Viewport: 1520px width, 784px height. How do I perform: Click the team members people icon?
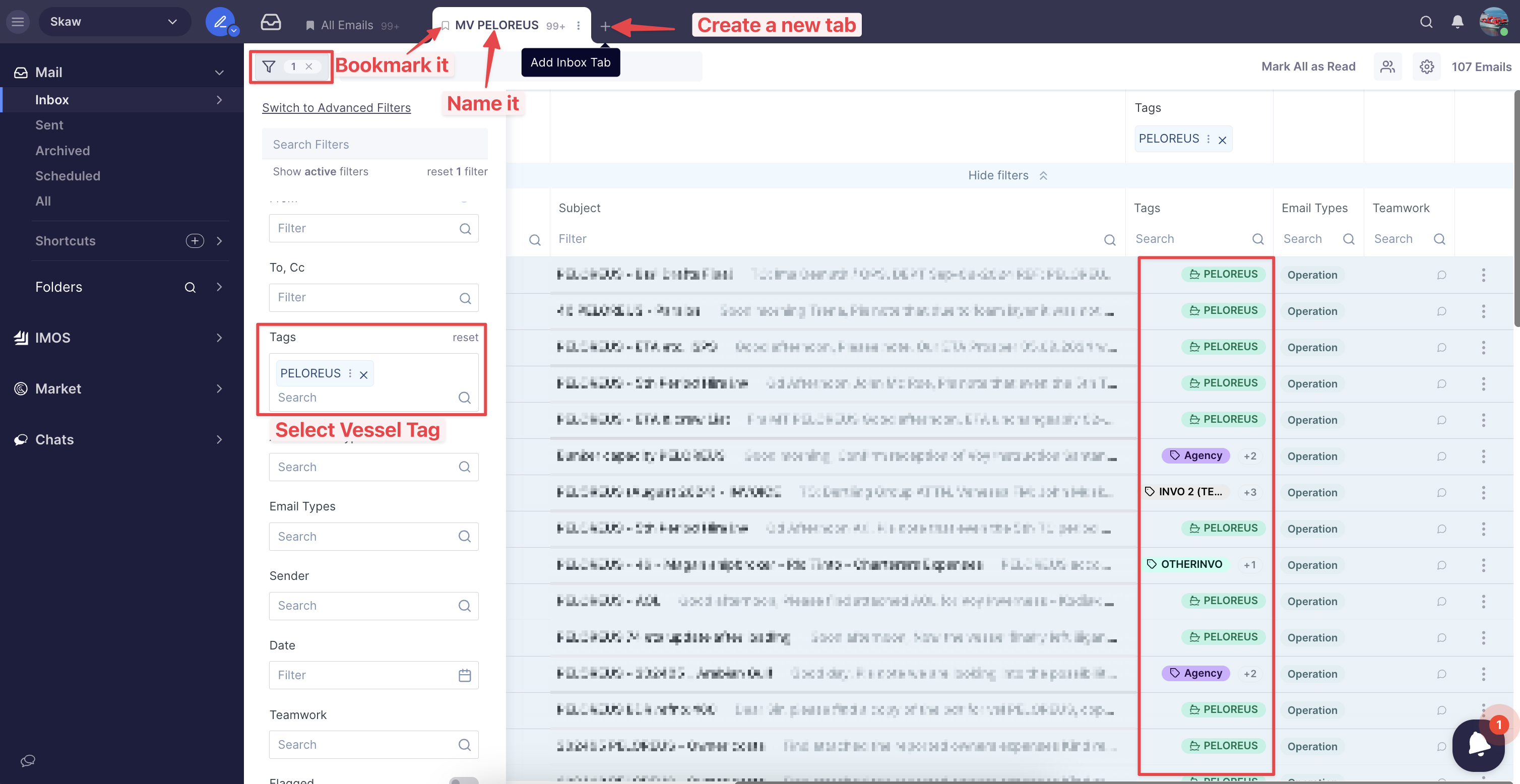click(x=1387, y=67)
